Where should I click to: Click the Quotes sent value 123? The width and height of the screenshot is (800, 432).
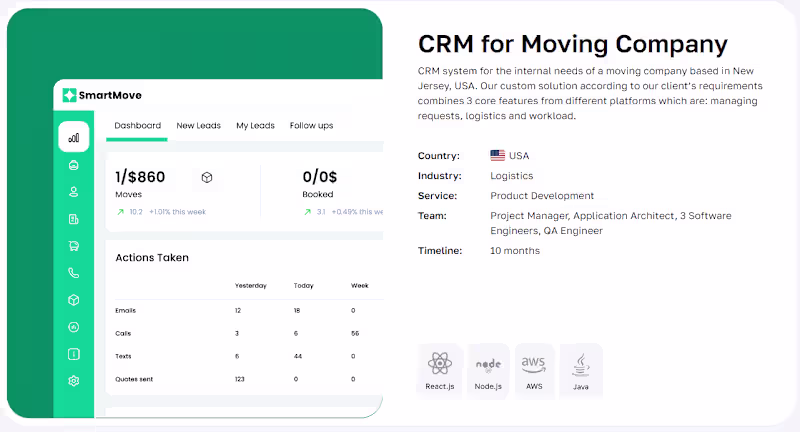(x=240, y=379)
